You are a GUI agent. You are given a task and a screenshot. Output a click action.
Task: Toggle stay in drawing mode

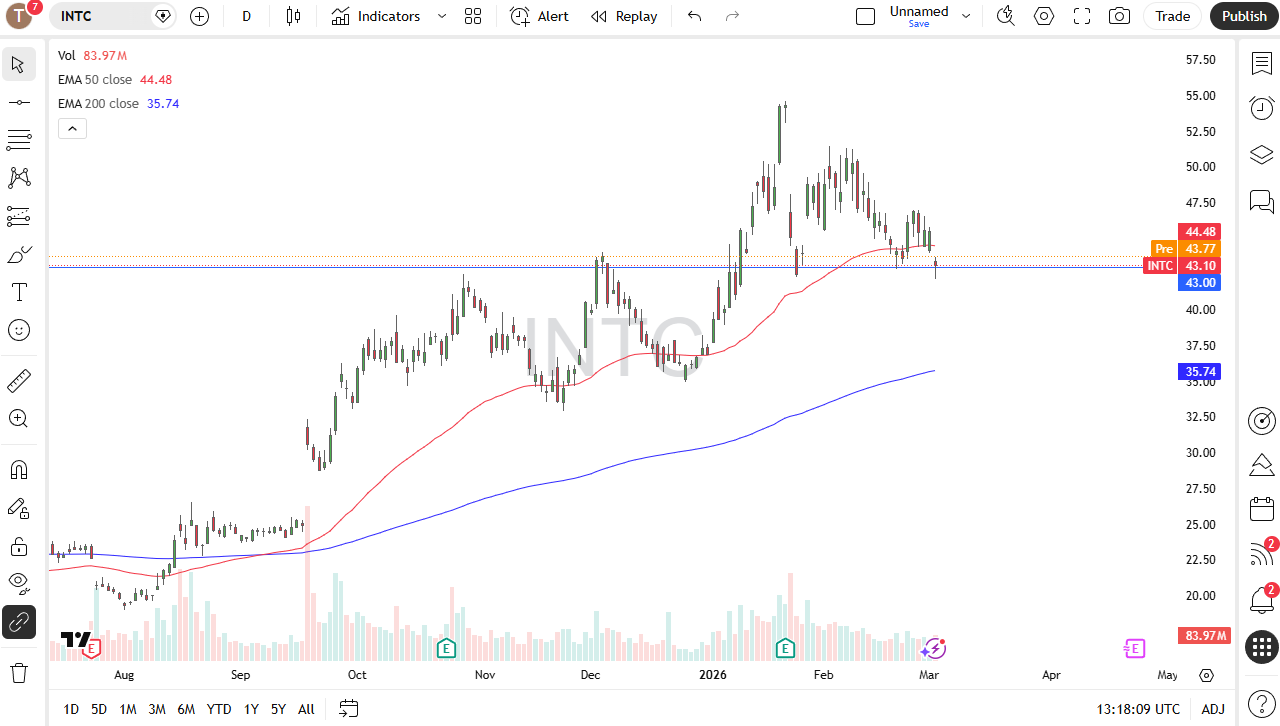[19, 508]
